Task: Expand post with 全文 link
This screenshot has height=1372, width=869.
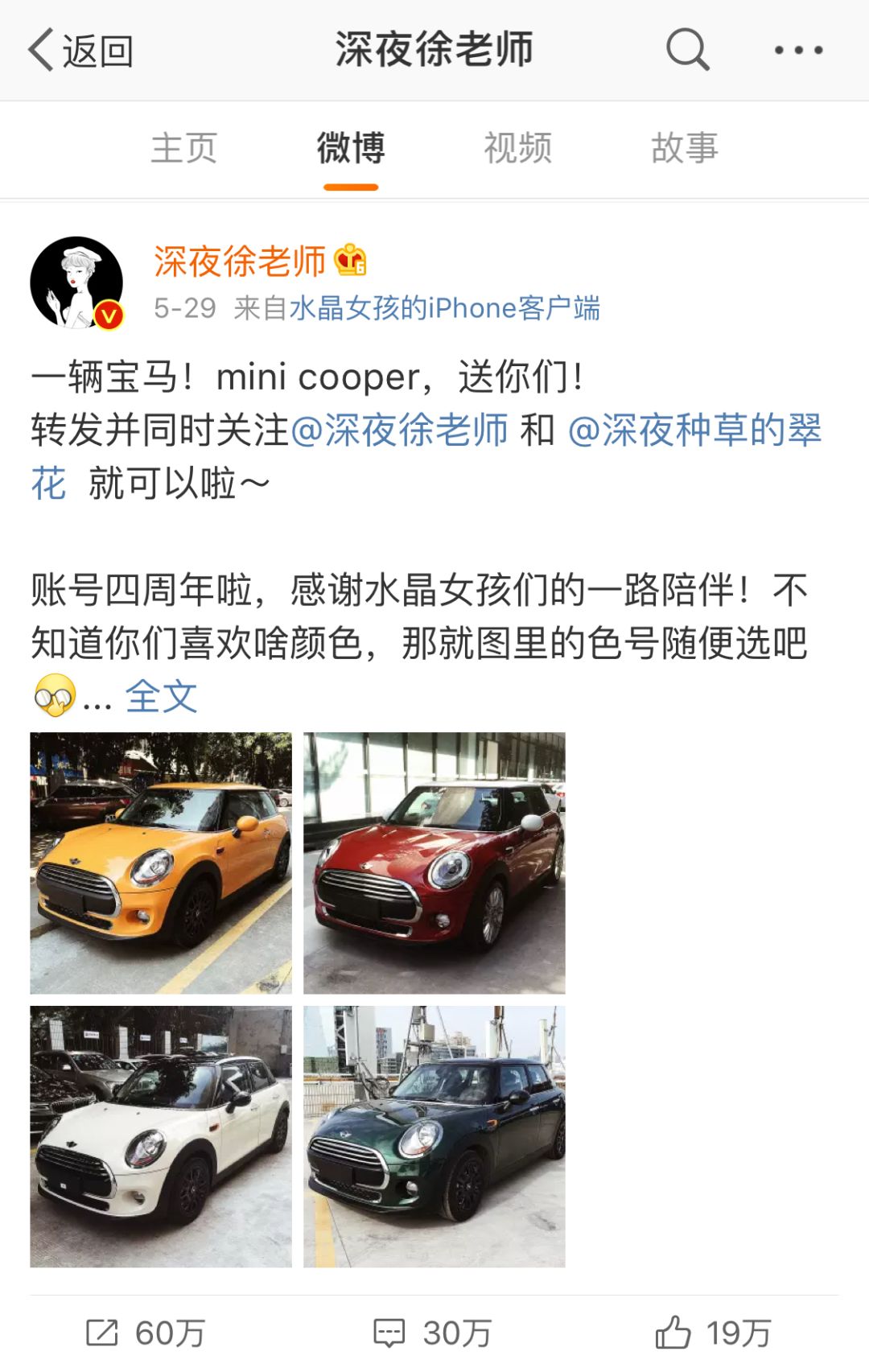Action: (161, 696)
